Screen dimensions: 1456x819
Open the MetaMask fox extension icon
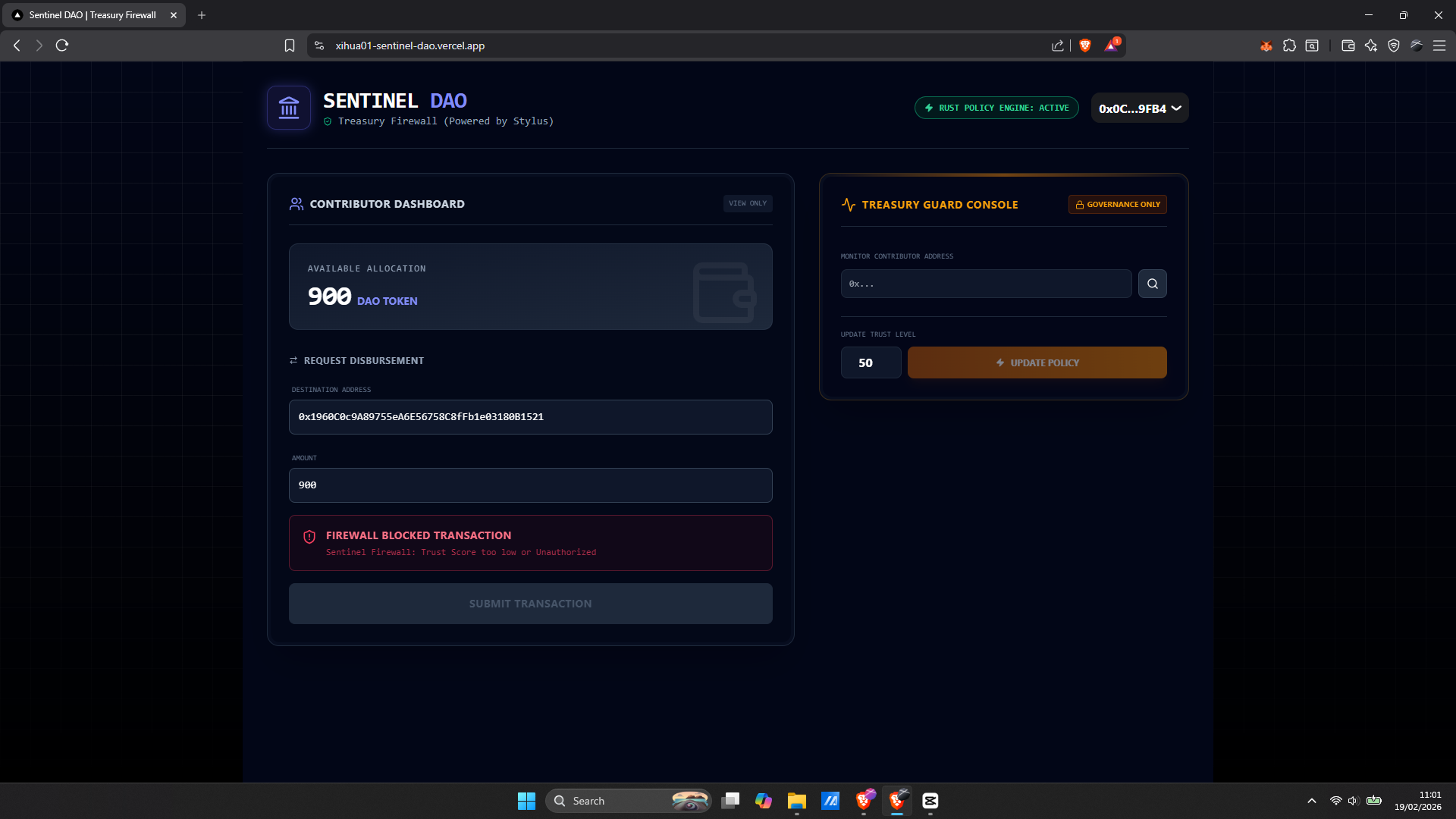click(x=1266, y=45)
